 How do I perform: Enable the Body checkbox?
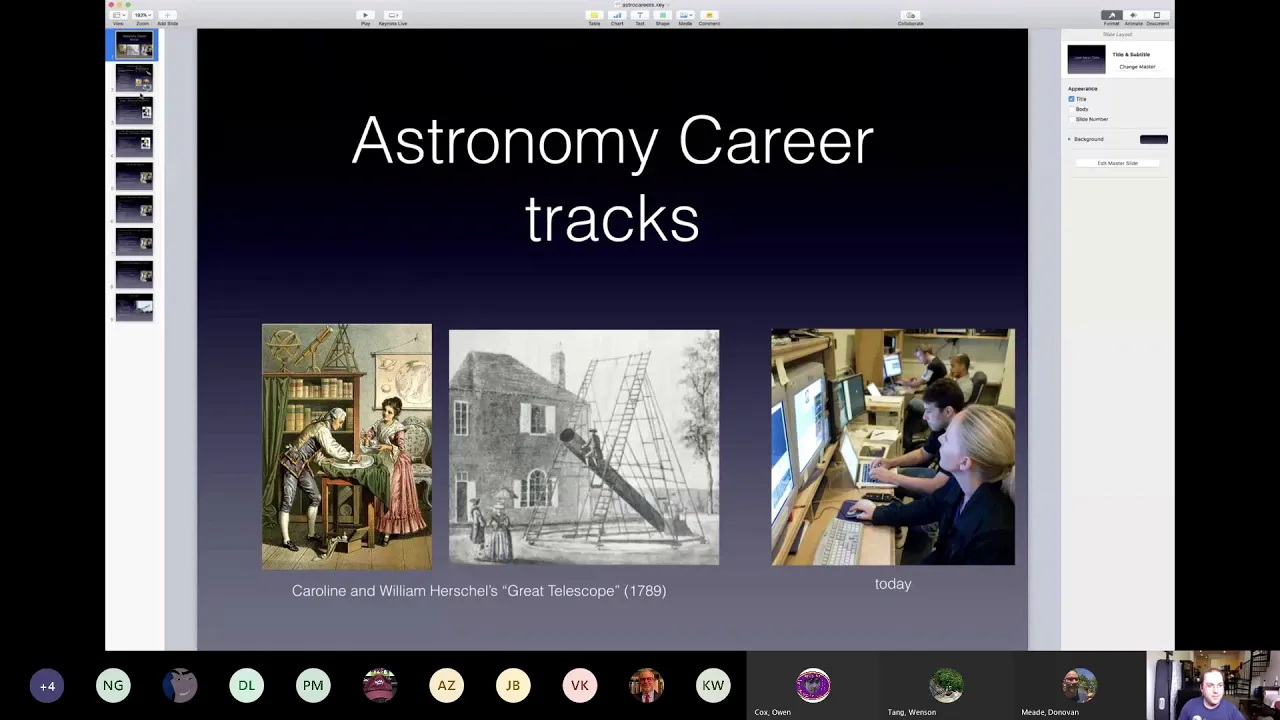pos(1071,109)
